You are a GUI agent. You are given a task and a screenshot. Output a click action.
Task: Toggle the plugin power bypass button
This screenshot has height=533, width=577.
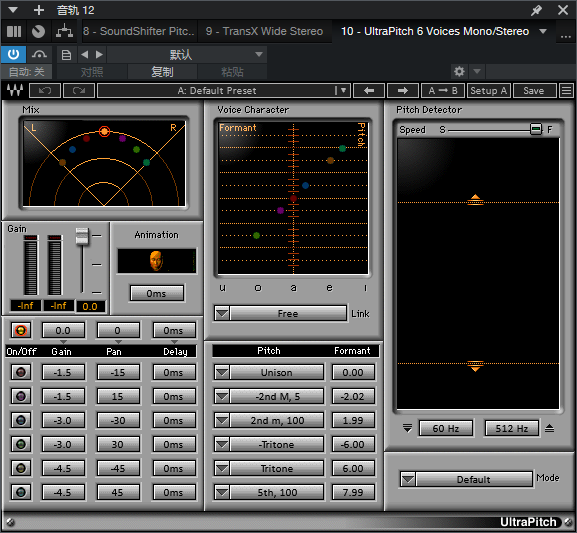tap(13, 55)
